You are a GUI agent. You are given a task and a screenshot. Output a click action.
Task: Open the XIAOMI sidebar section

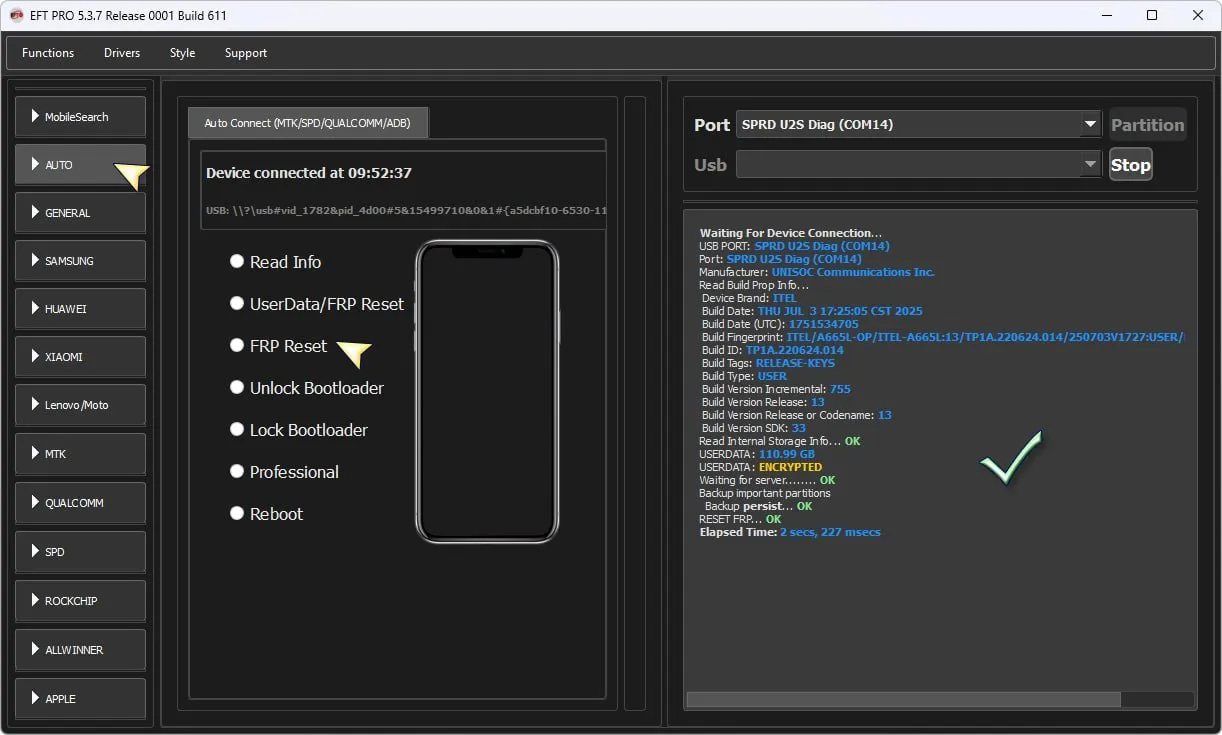point(80,357)
